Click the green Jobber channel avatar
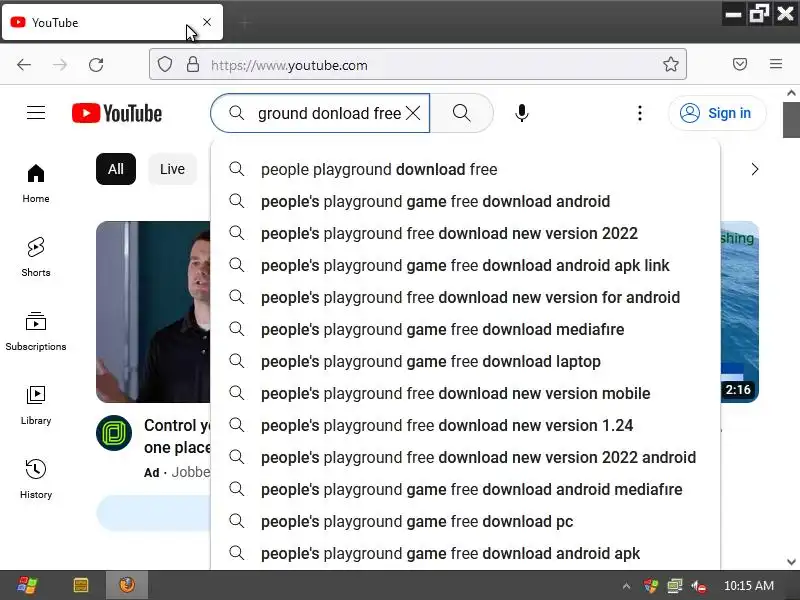800x600 pixels. [x=114, y=433]
